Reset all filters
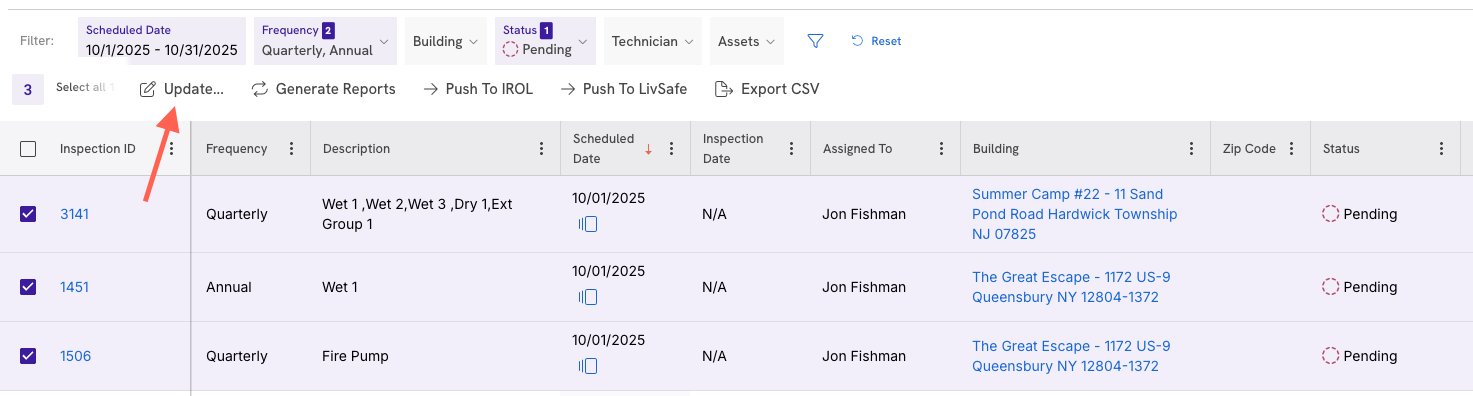This screenshot has width=1473, height=396. point(876,41)
